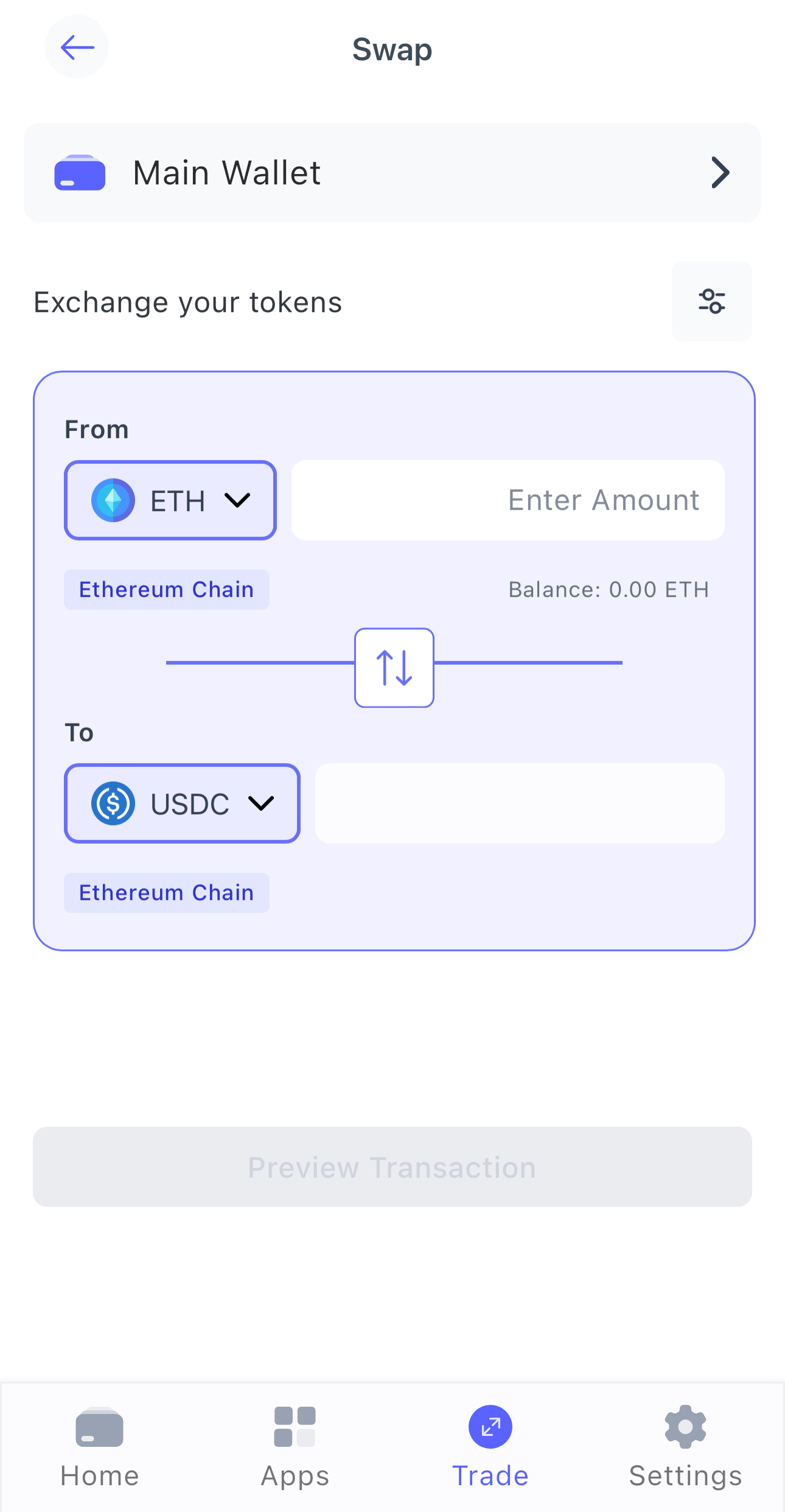Image resolution: width=785 pixels, height=1512 pixels.
Task: Click the swap direction arrows icon
Action: point(394,667)
